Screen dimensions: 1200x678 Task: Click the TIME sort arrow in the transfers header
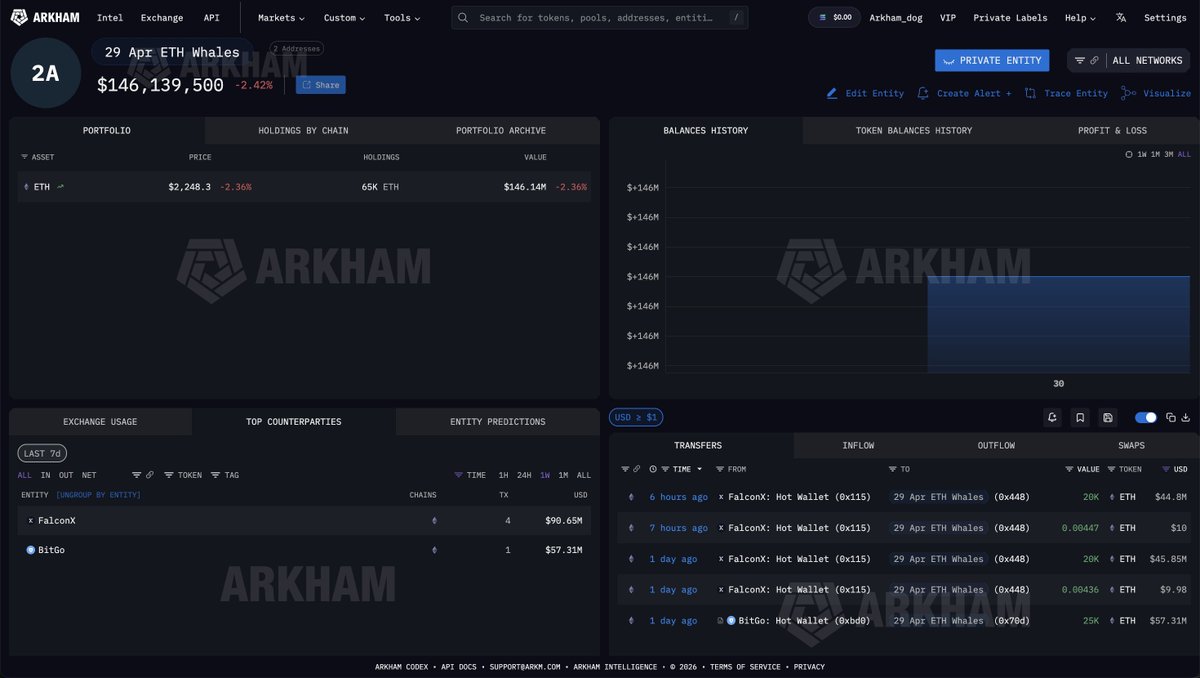699,469
